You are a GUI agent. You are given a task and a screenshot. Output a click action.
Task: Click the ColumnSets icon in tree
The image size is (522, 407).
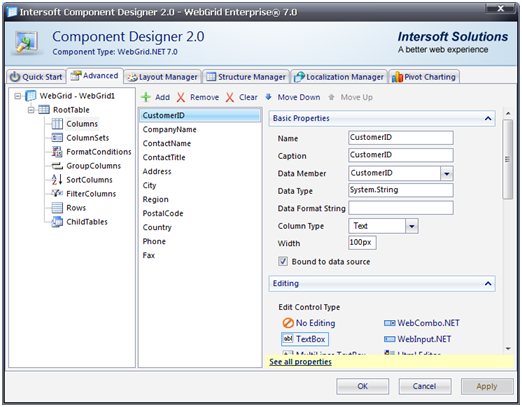(x=57, y=138)
